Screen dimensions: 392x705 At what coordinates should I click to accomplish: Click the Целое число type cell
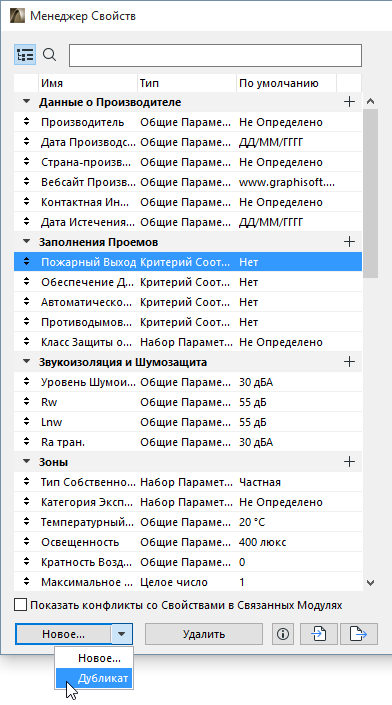click(174, 582)
